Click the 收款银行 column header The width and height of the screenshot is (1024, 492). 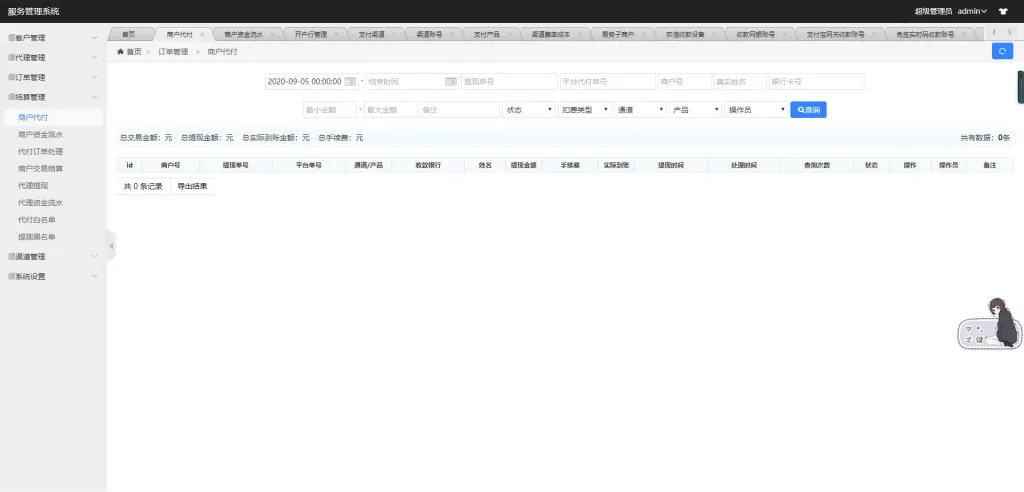[428, 165]
